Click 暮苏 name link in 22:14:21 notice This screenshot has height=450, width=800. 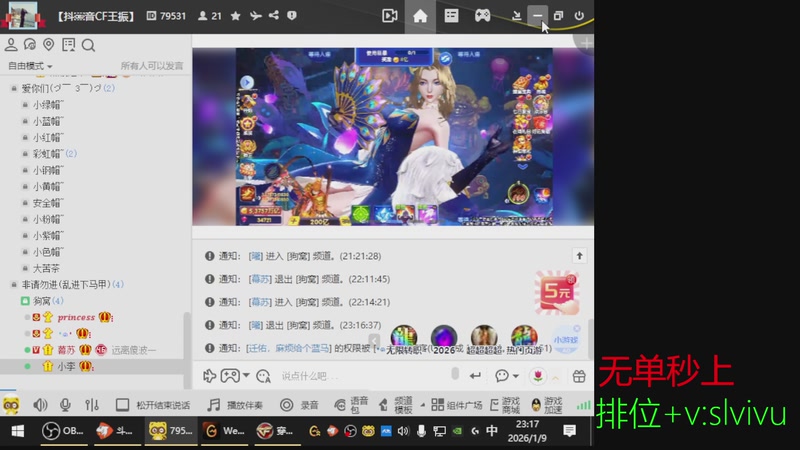pos(260,302)
